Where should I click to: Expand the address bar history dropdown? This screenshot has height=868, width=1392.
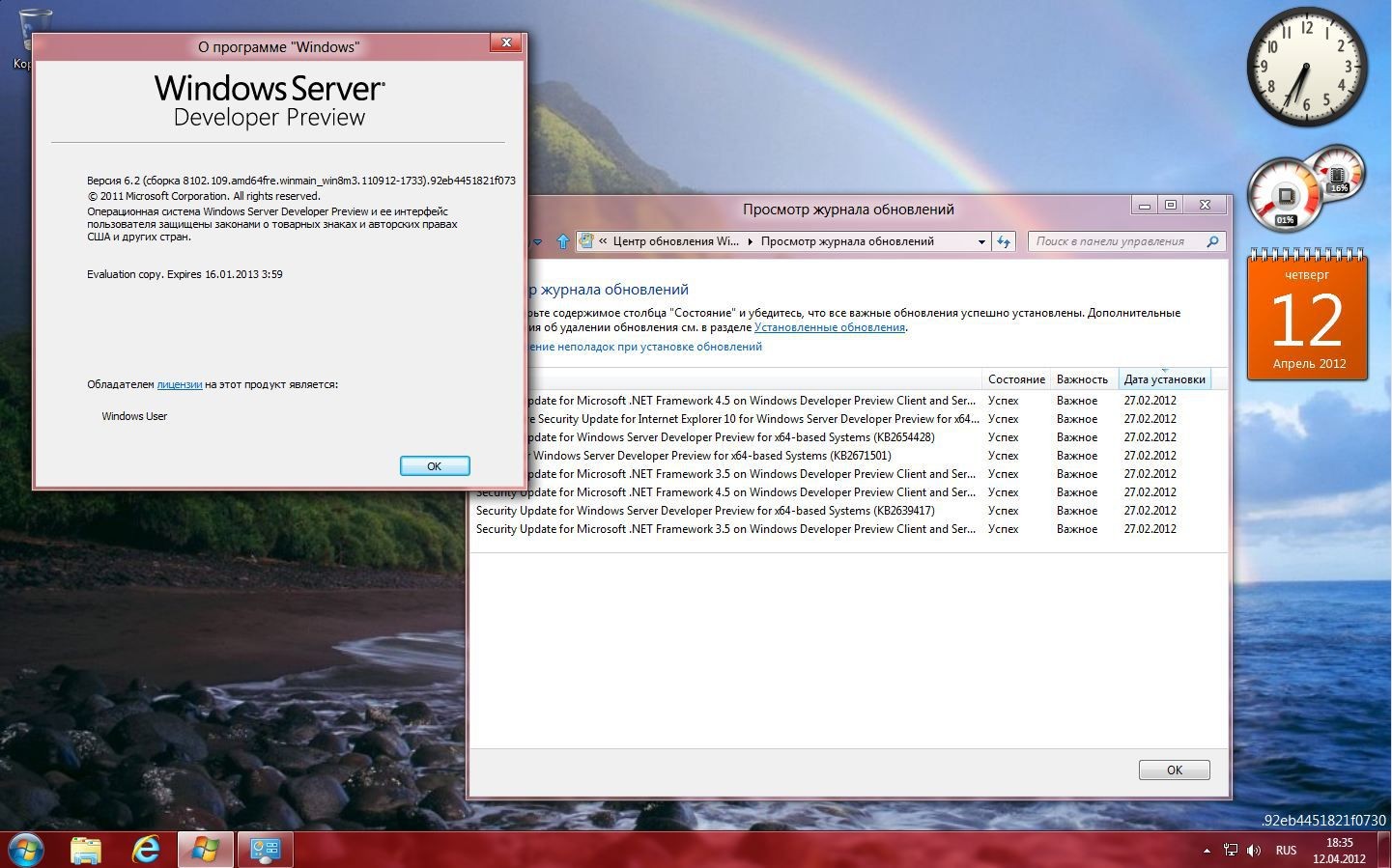tap(981, 241)
